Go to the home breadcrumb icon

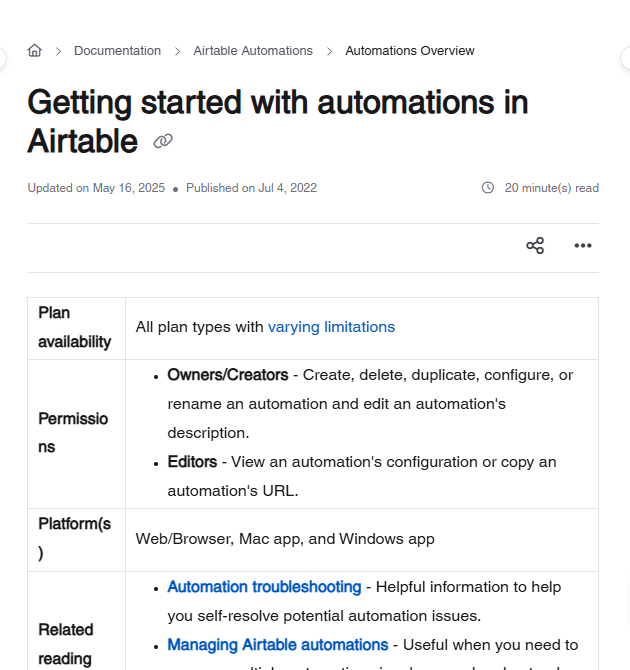[x=35, y=50]
